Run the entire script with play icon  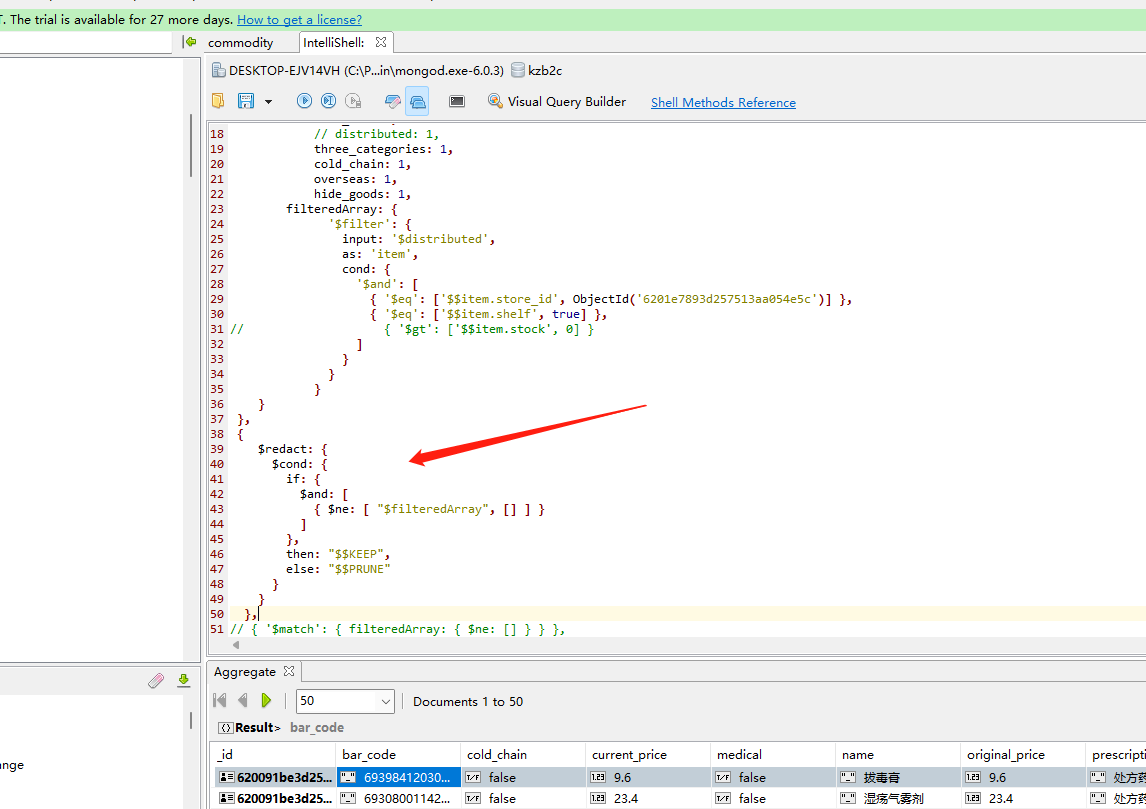pyautogui.click(x=304, y=101)
